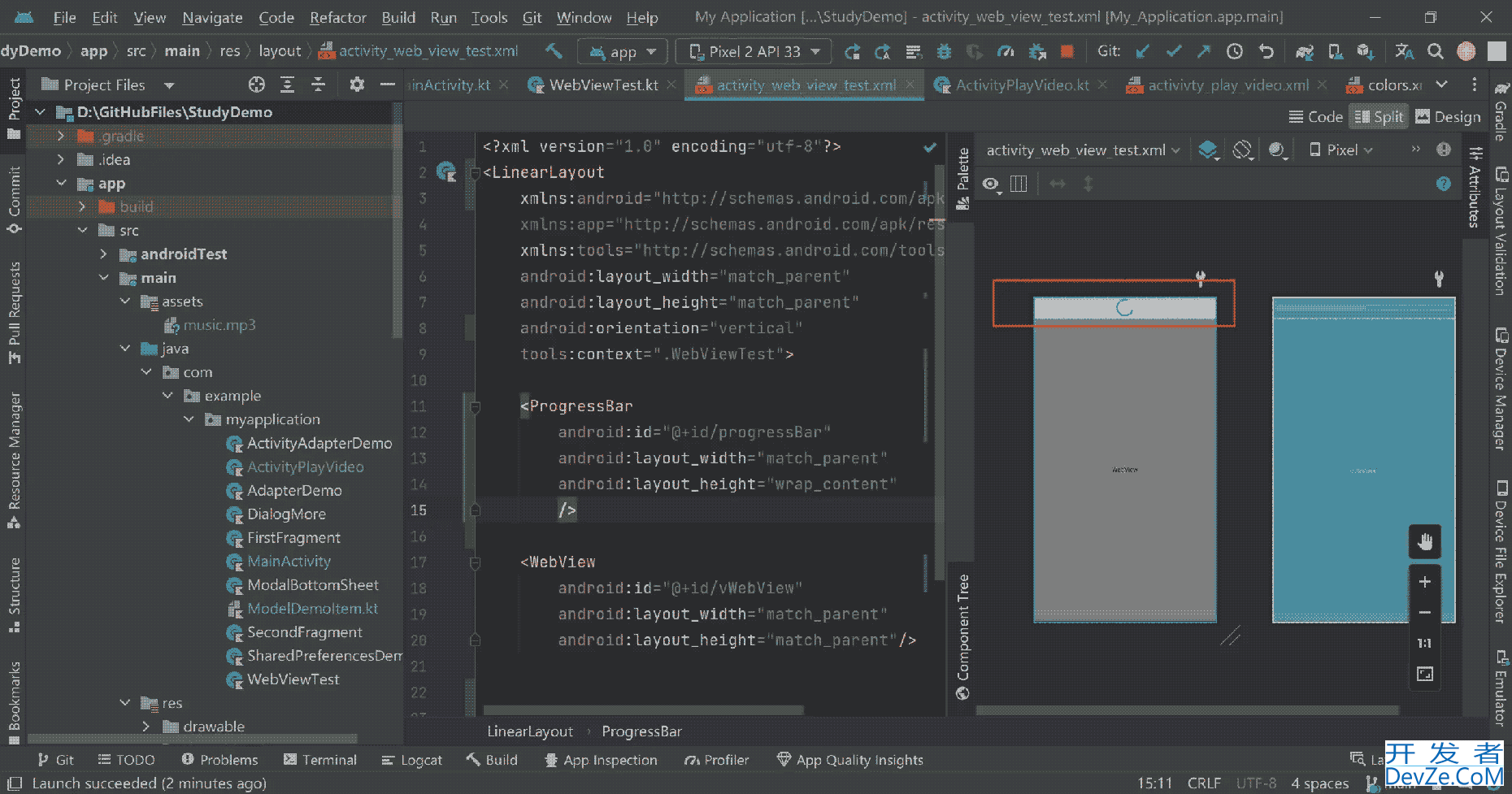This screenshot has width=1512, height=794.
Task: Click Zoom to Fit Screen icon
Action: click(x=1424, y=674)
